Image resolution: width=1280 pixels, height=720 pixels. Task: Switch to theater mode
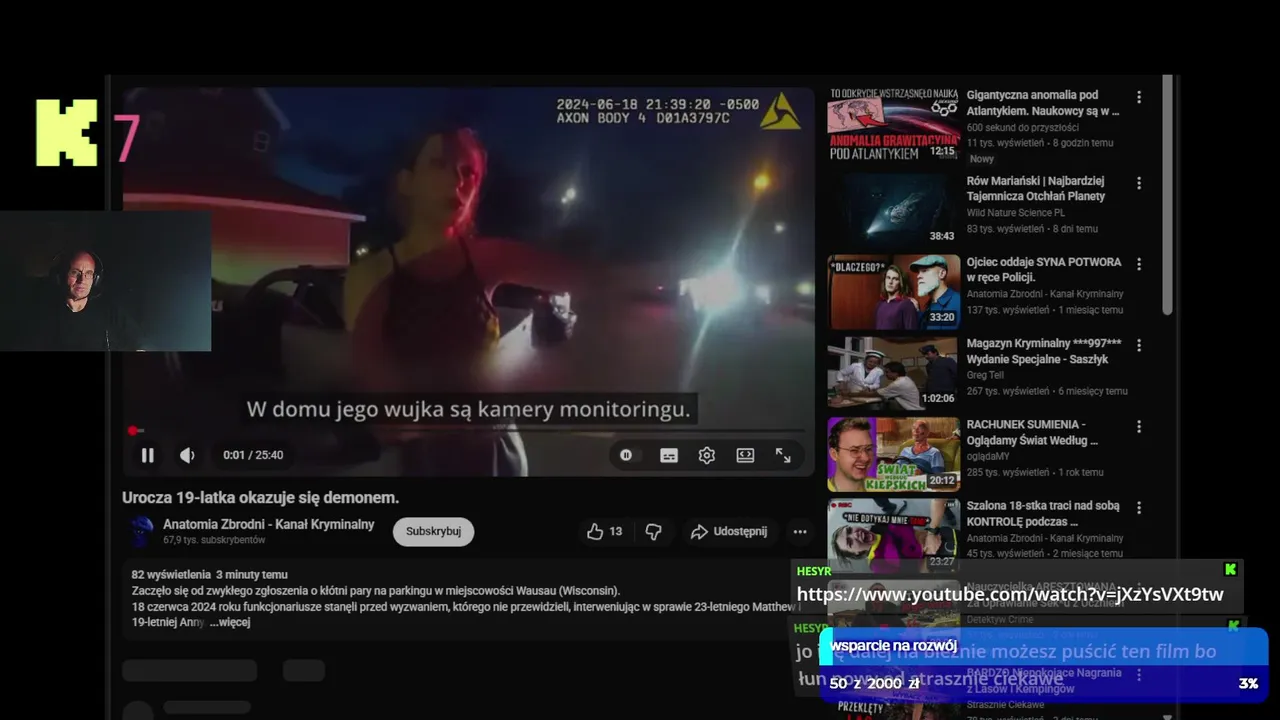(x=745, y=455)
